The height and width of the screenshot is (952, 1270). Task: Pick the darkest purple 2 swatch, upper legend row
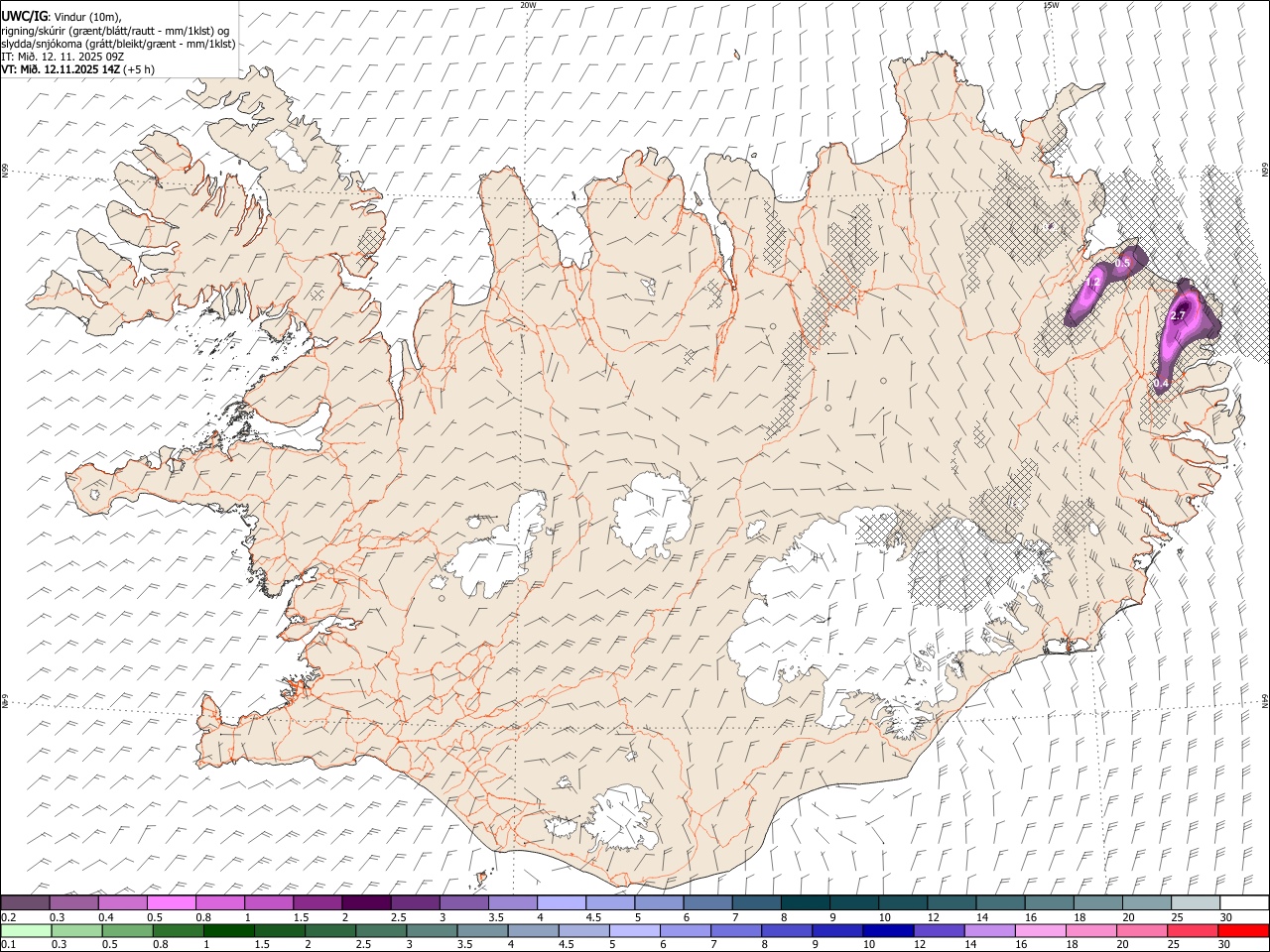[x=366, y=902]
